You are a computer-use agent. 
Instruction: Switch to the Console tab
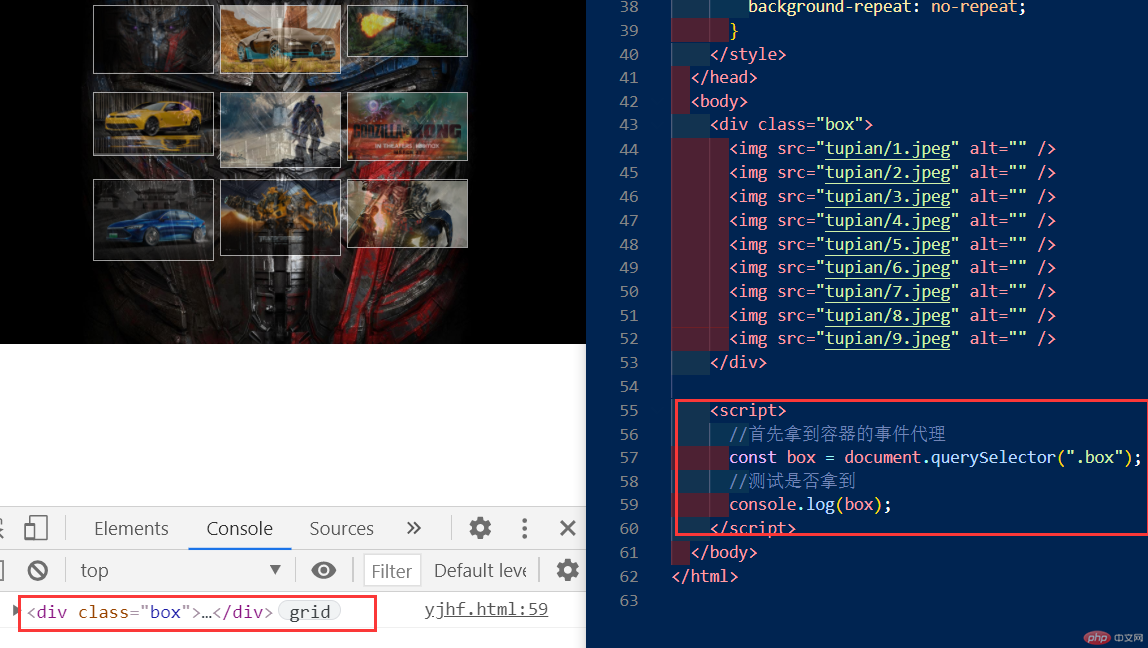point(239,528)
